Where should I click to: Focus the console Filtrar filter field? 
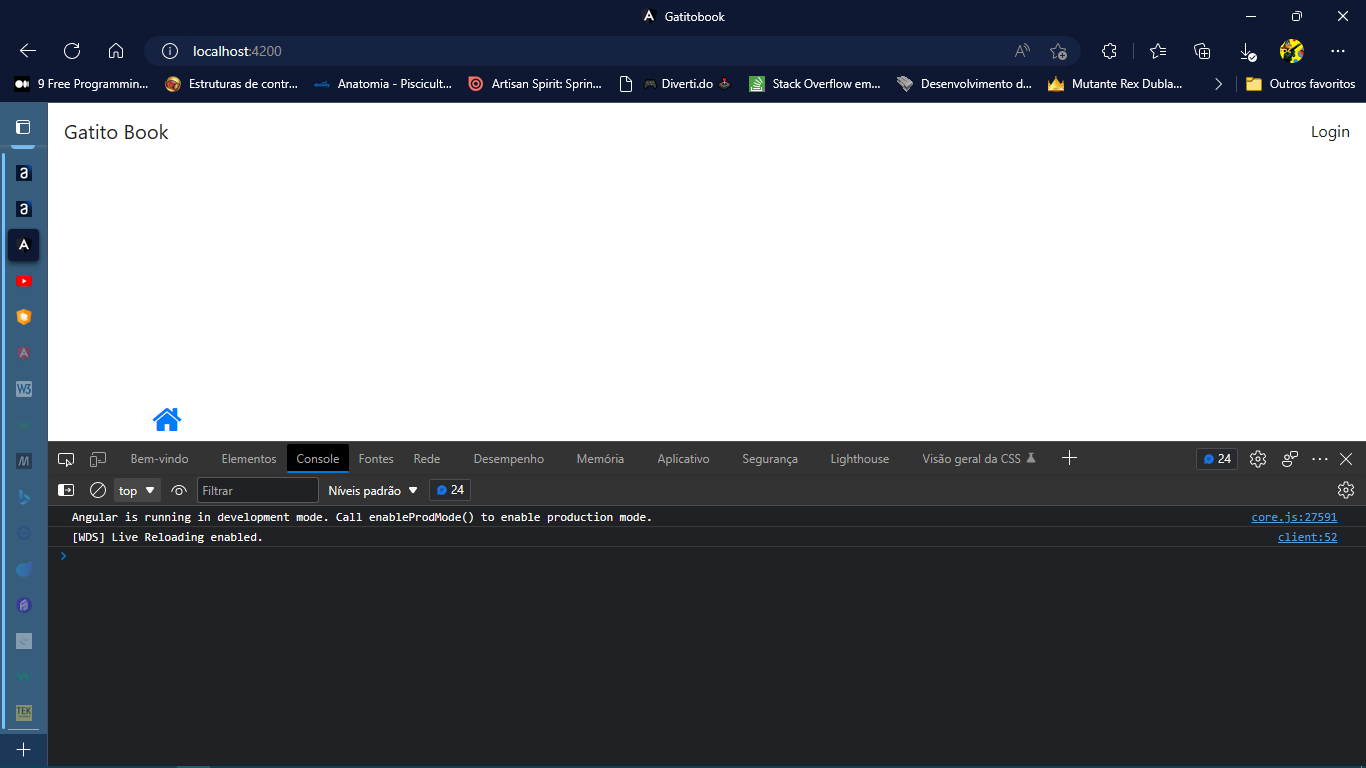pos(258,490)
